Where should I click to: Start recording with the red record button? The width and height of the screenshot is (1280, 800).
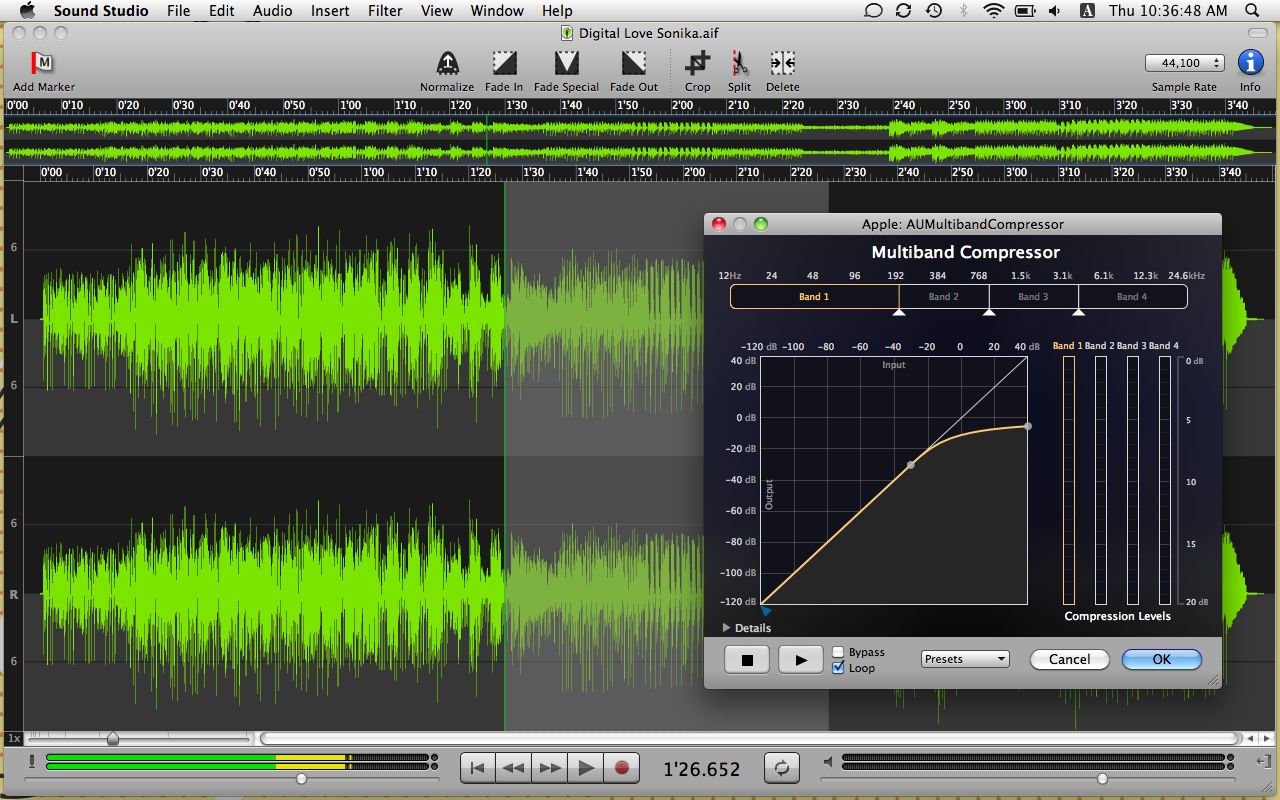[x=621, y=768]
